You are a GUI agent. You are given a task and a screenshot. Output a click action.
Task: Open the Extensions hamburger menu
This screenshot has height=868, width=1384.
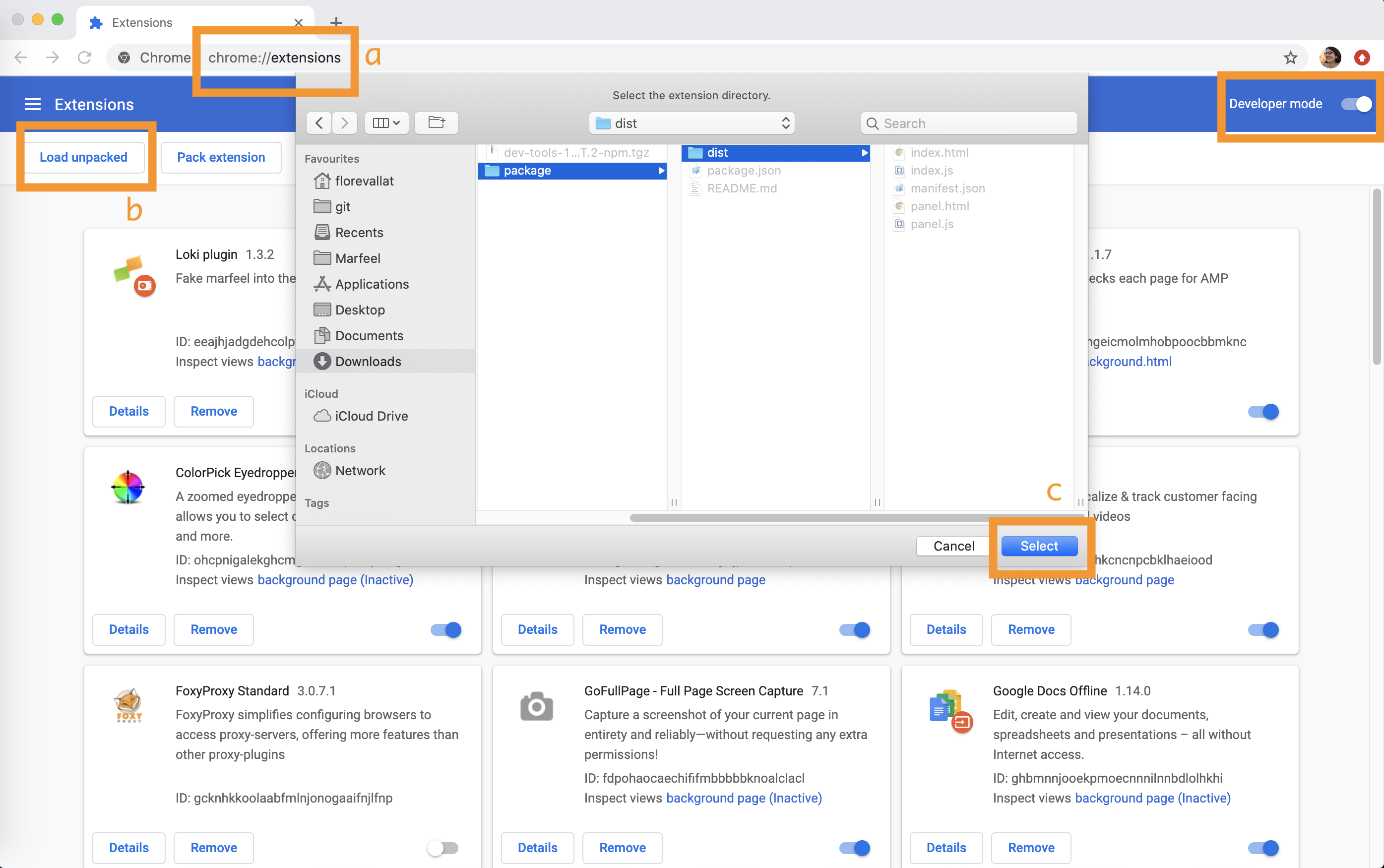(33, 105)
